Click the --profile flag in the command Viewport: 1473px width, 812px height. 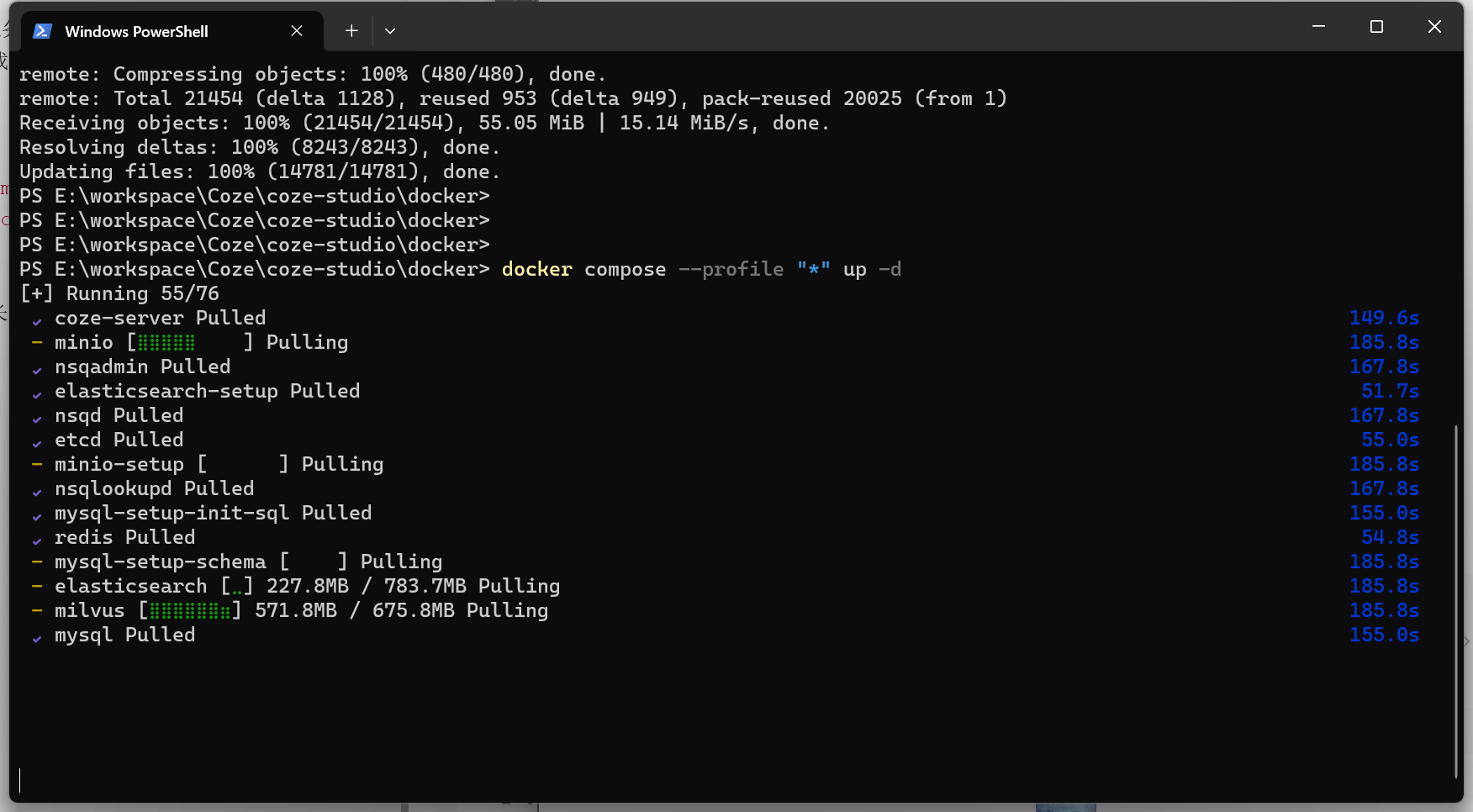click(x=731, y=270)
